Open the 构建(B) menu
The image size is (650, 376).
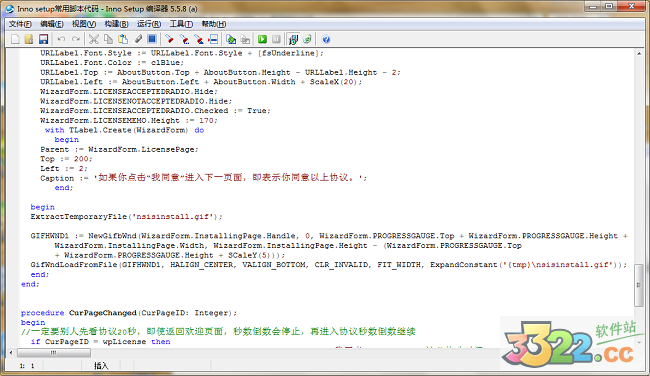pos(116,24)
